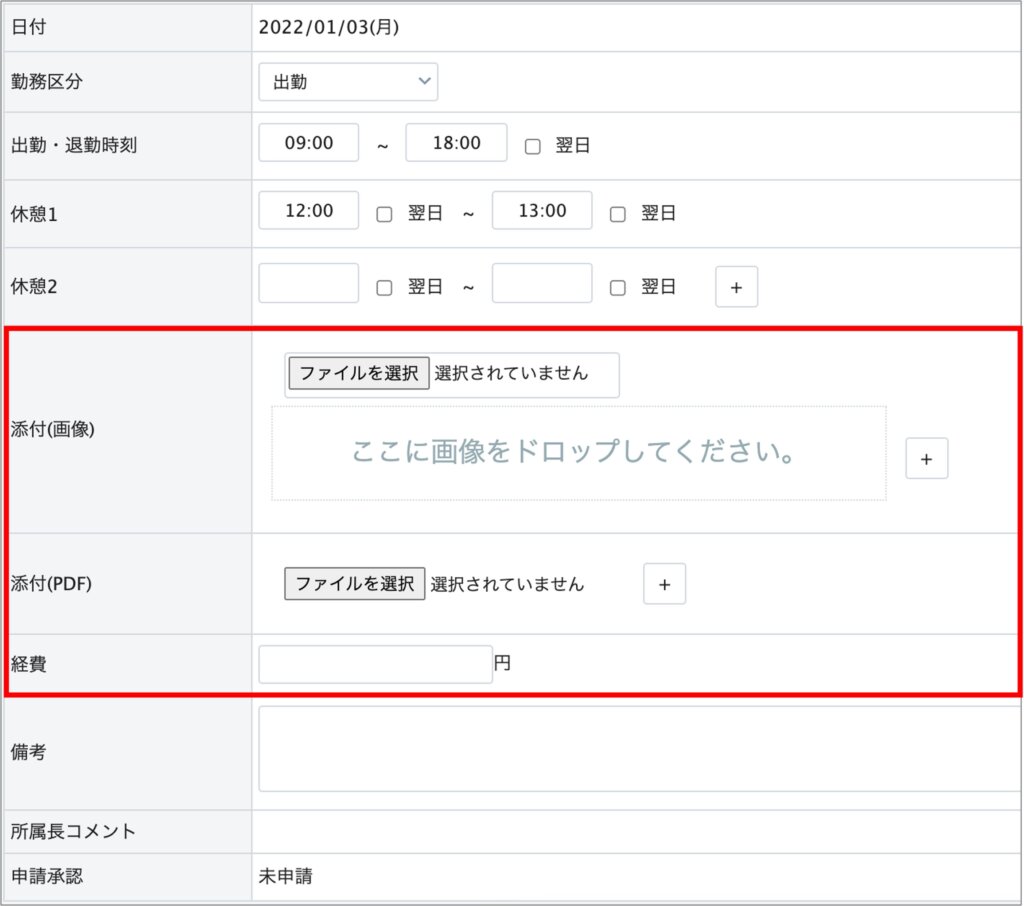Viewport: 1024px width, 906px height.
Task: Click the 休憩1 start time field showing 12:00
Action: (308, 211)
